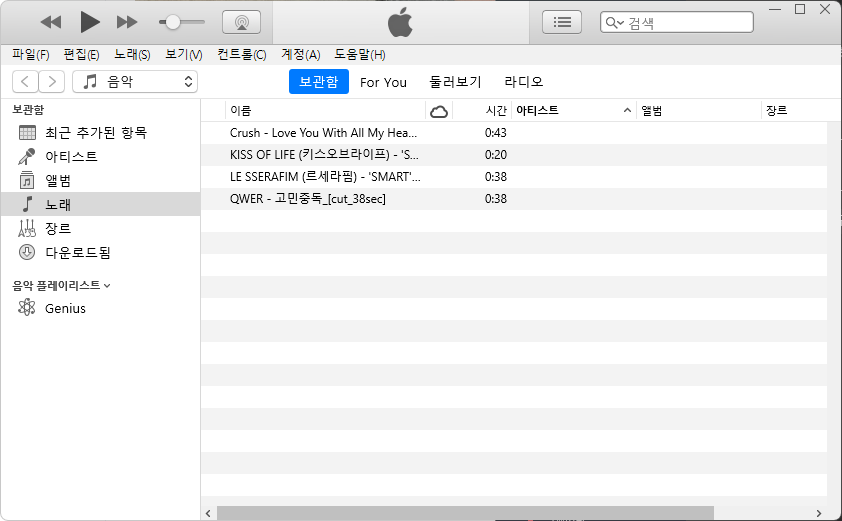This screenshot has width=842, height=521.
Task: Open the 음악 media type dropdown
Action: [135, 82]
